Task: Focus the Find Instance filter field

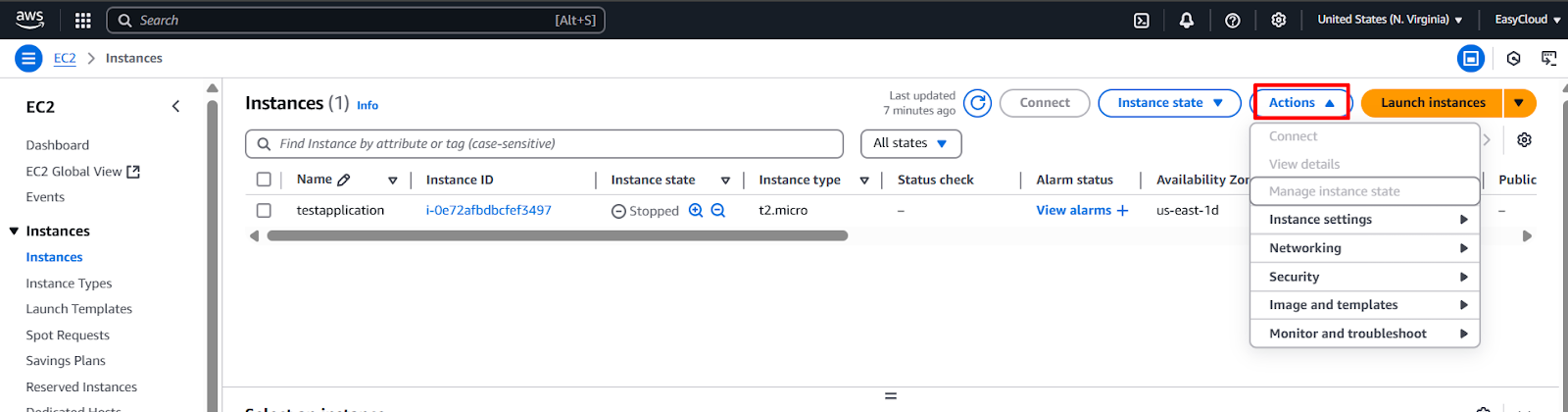Action: pyautogui.click(x=544, y=143)
